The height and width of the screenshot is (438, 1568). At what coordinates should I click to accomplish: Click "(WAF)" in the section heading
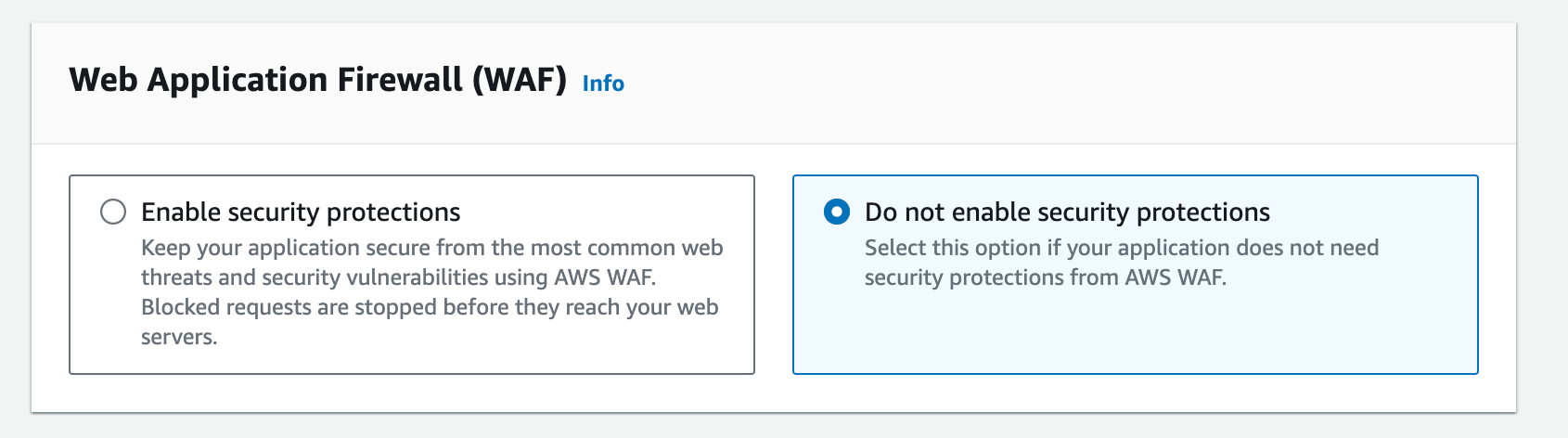coord(520,80)
